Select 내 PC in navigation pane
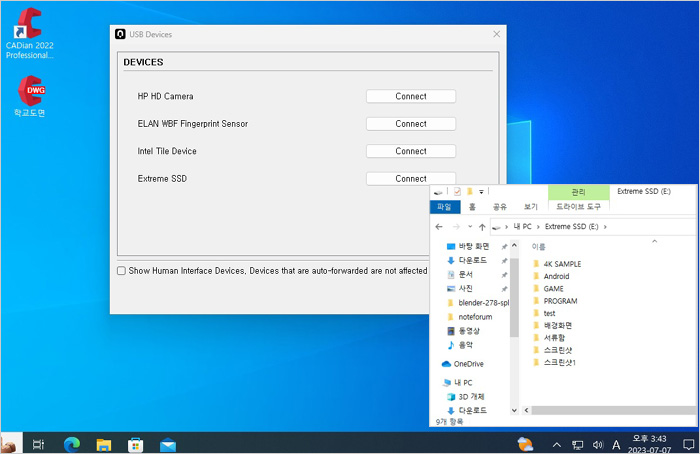Image resolution: width=700 pixels, height=454 pixels. click(458, 383)
